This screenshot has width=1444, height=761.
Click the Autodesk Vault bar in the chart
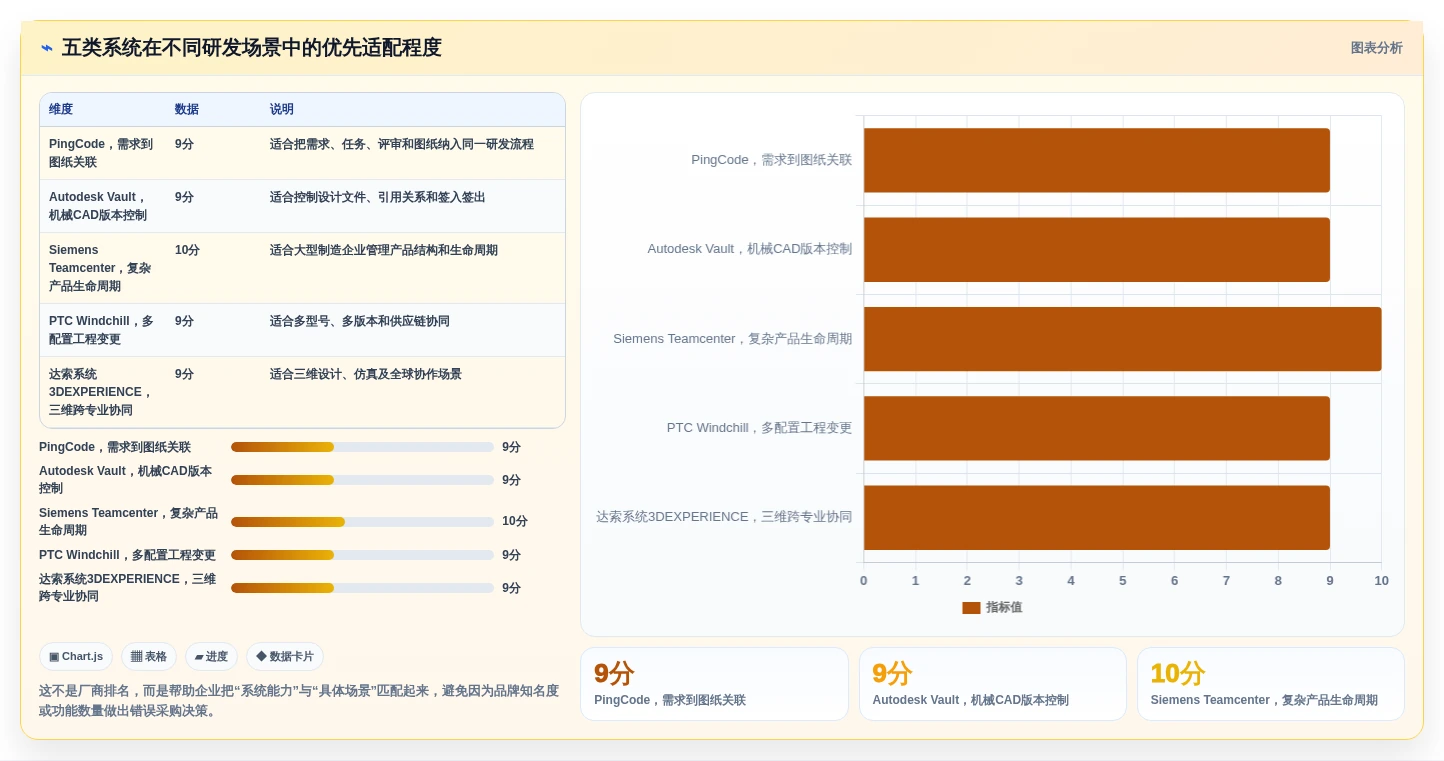(x=1097, y=249)
